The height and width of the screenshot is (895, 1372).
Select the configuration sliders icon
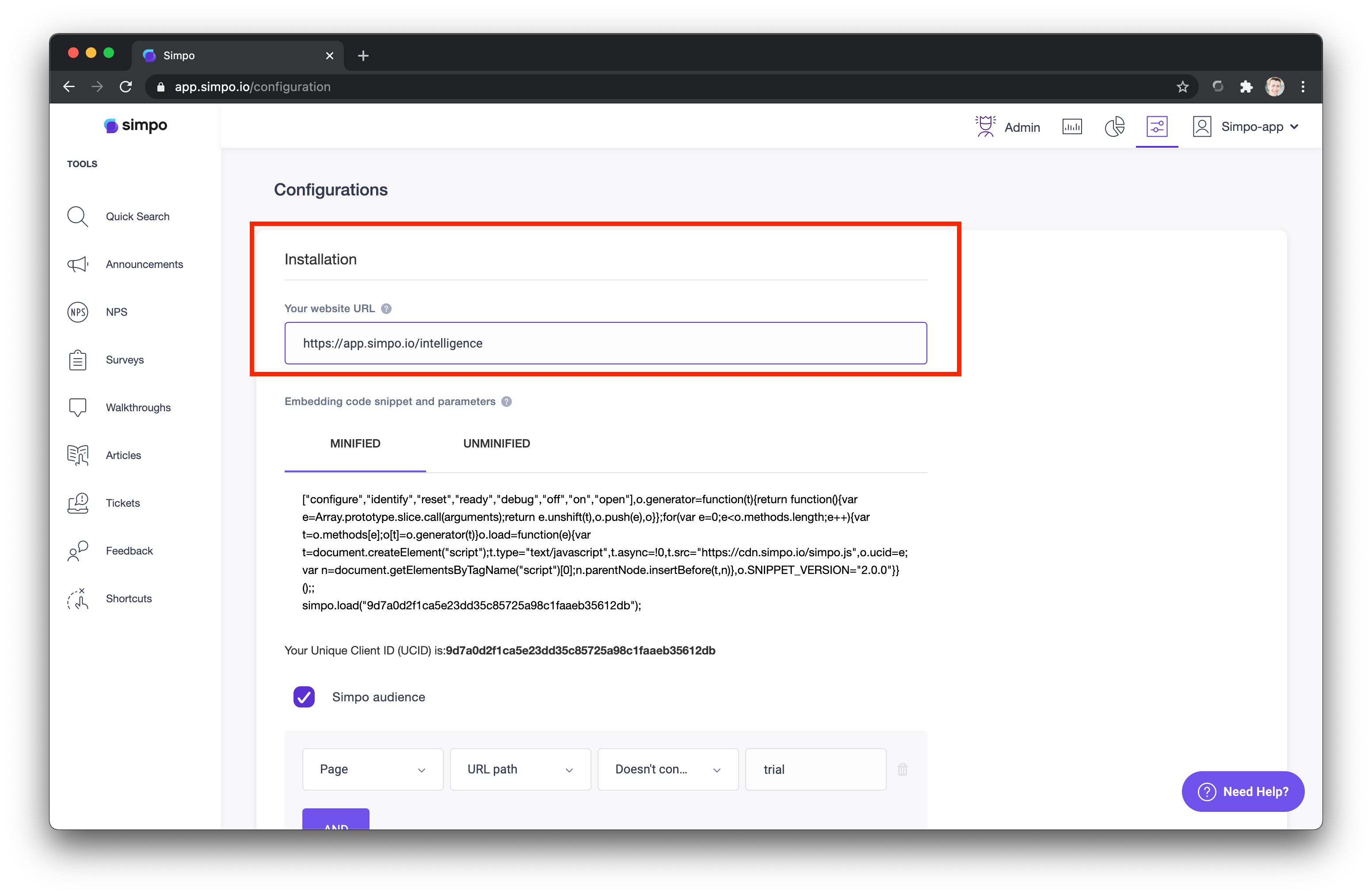(1156, 126)
